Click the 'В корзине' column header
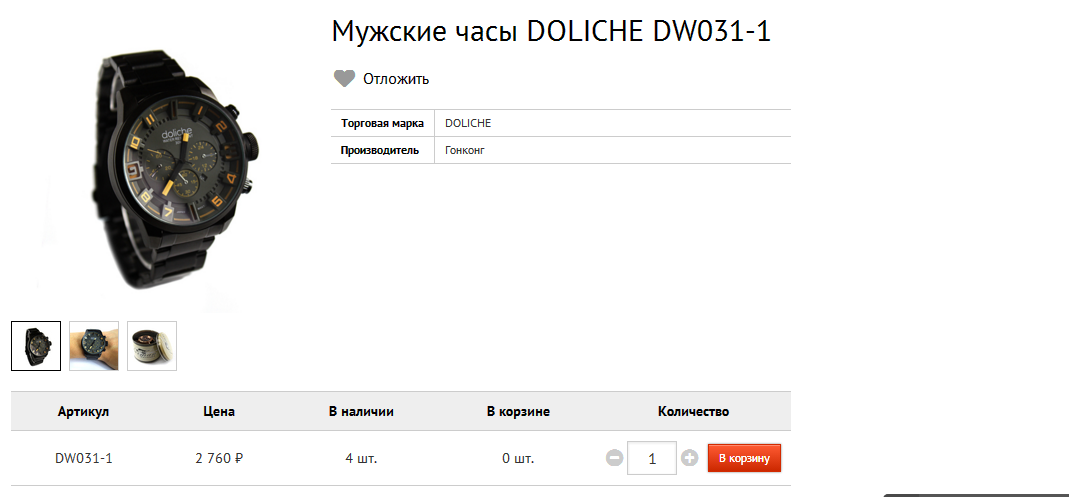 coord(518,412)
